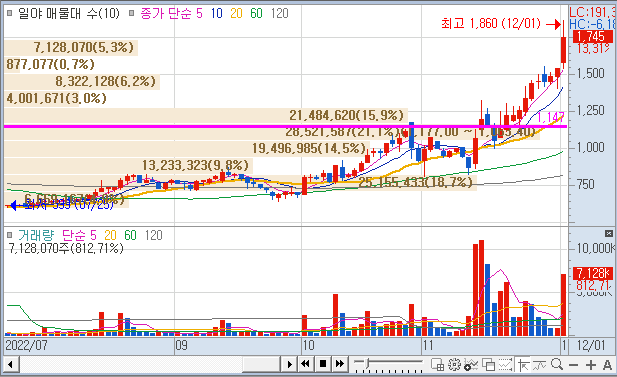Click the scroll-right arrow on the chart scrollbar
This screenshot has width=617, height=377.
pos(289,364)
